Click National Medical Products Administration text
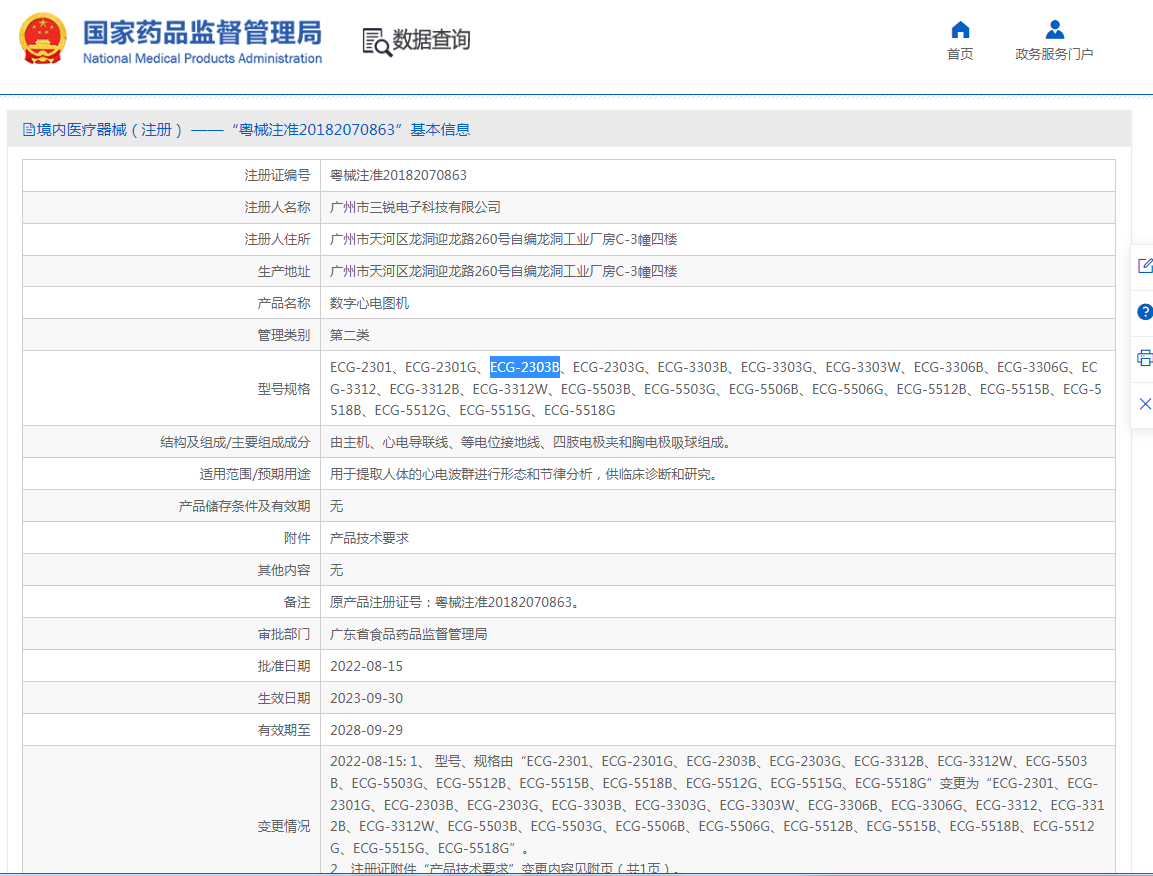The height and width of the screenshot is (876, 1153). 202,58
